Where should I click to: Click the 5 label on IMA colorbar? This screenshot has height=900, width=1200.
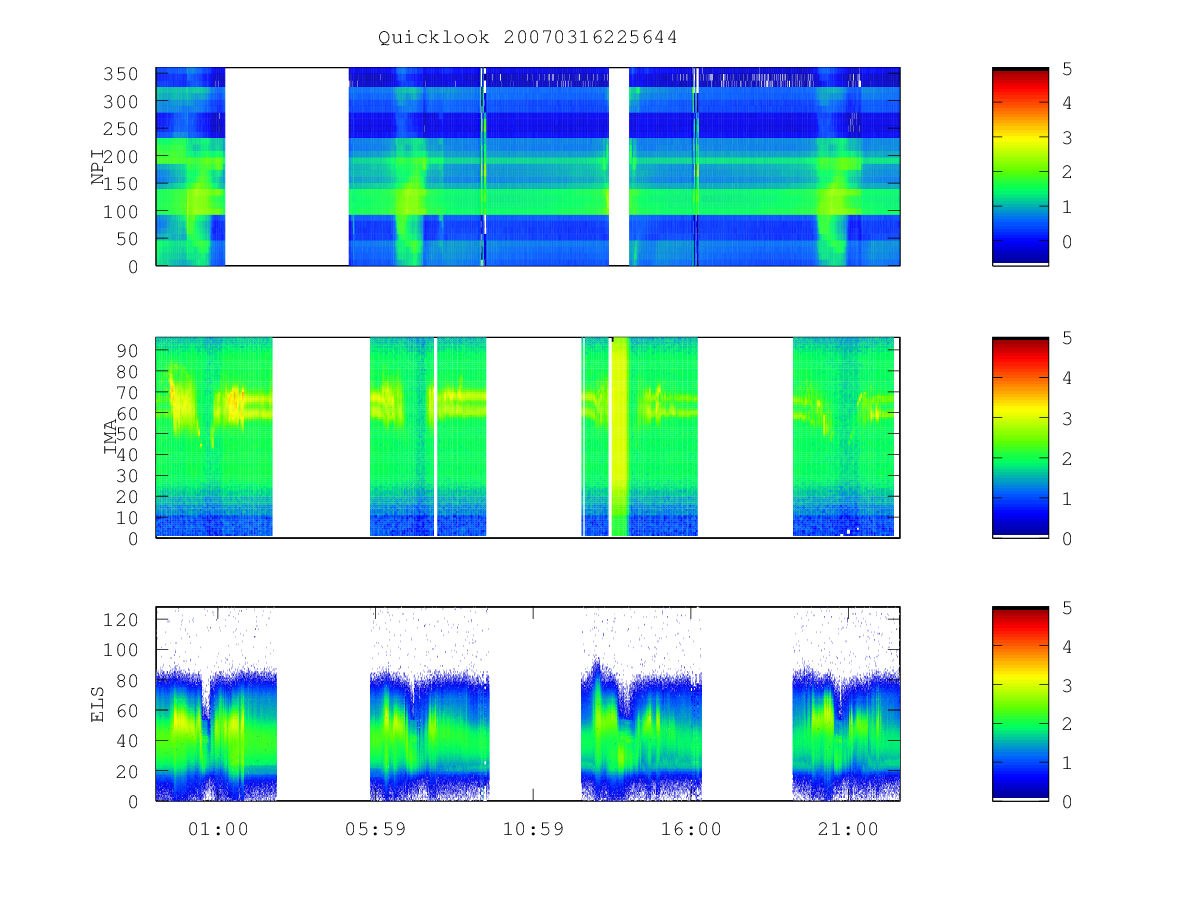tap(1067, 338)
